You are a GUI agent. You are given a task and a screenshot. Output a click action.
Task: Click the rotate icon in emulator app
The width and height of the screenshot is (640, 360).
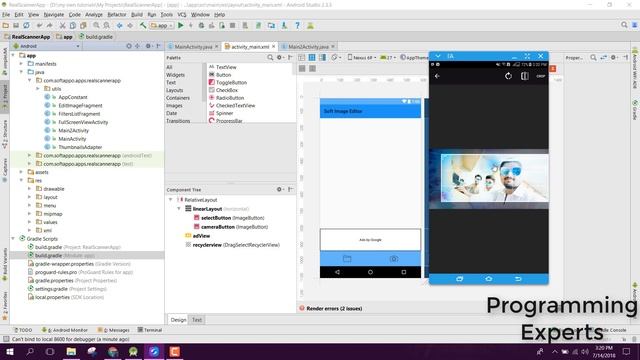(508, 76)
